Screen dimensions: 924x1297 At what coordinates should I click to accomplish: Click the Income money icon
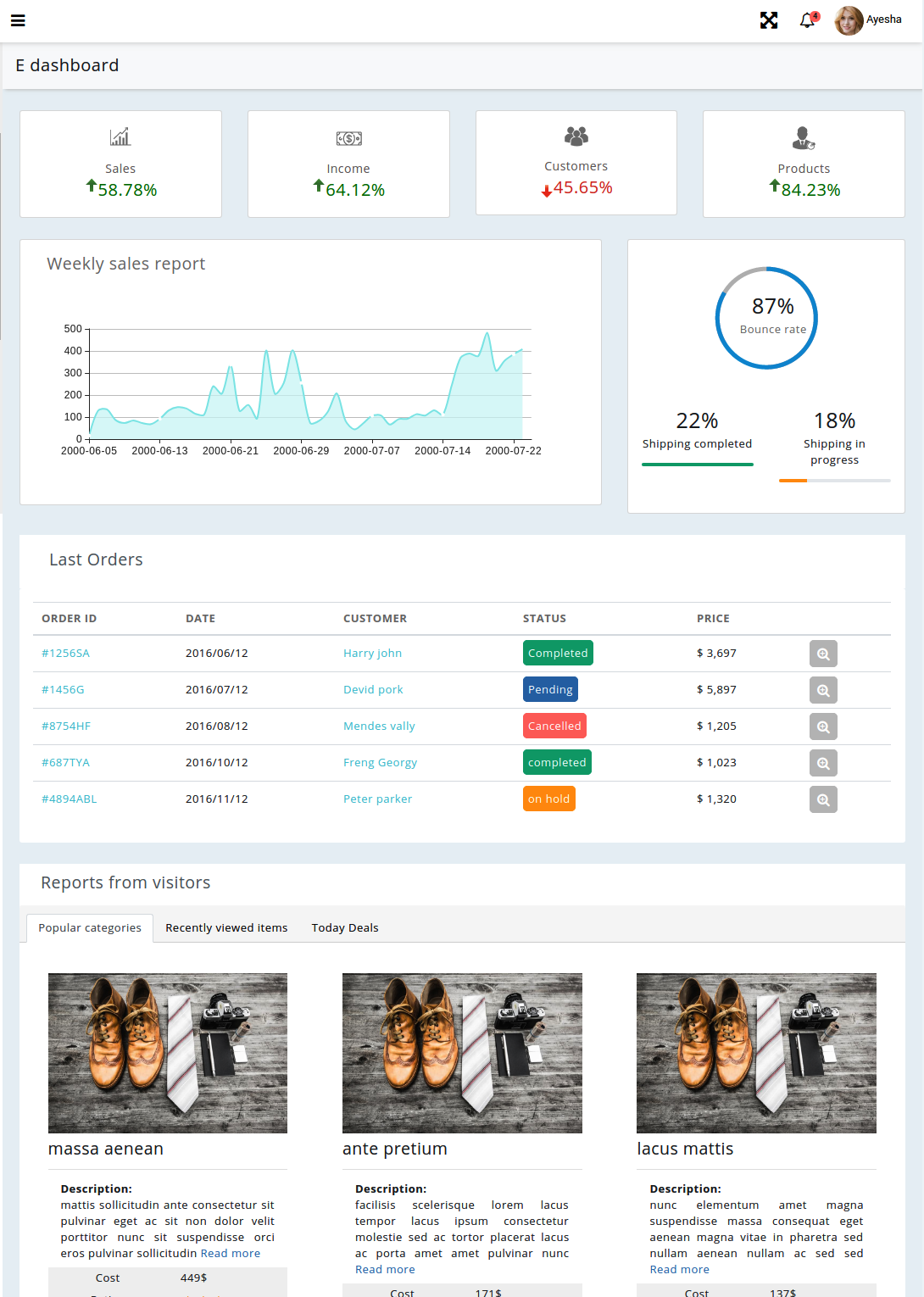(x=348, y=138)
